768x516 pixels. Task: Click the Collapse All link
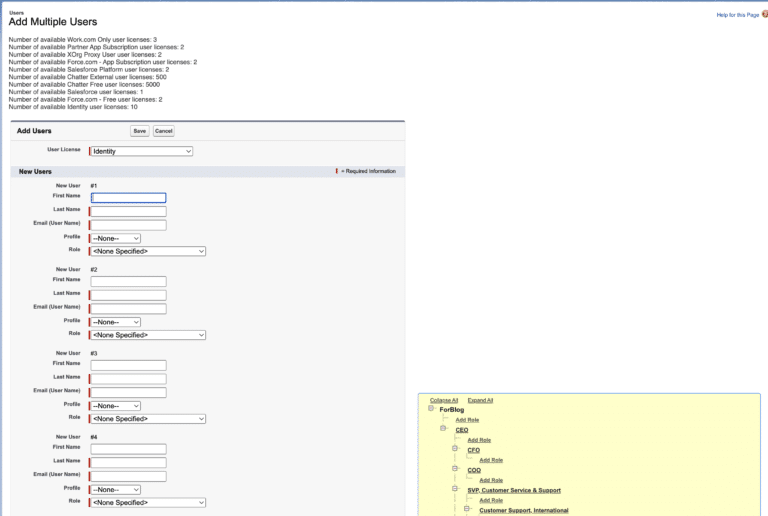(444, 400)
